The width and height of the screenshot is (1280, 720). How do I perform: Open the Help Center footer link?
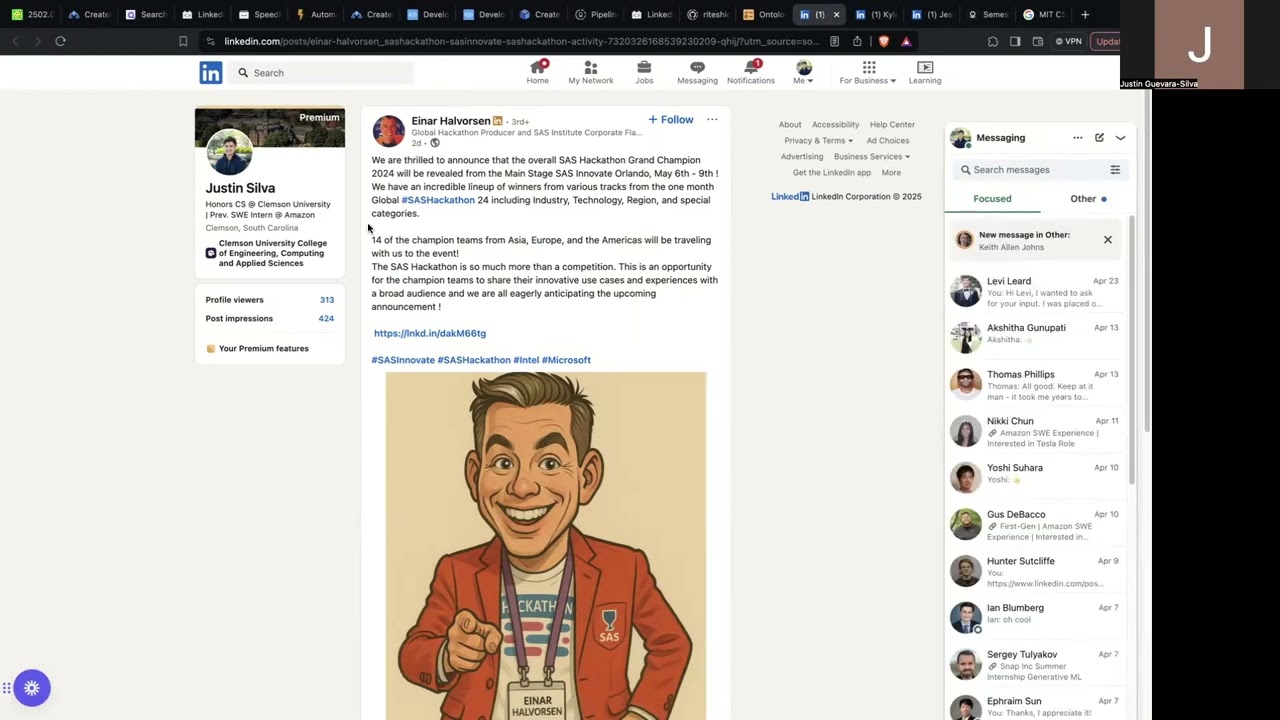892,124
